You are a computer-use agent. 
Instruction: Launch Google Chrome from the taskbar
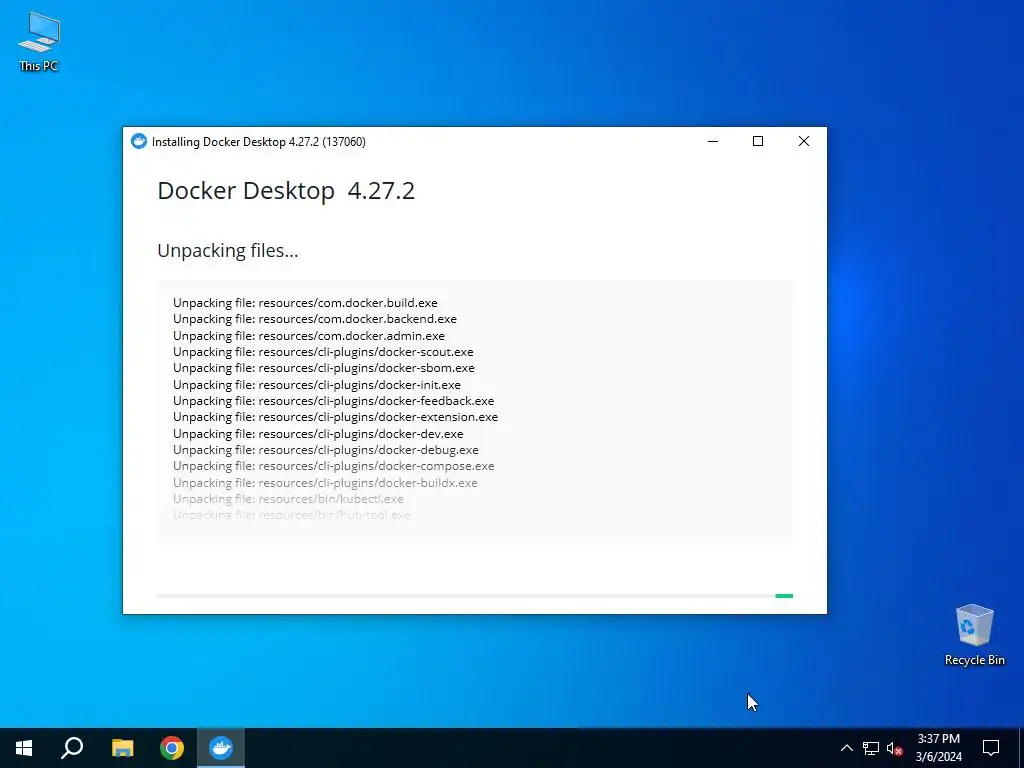click(172, 748)
